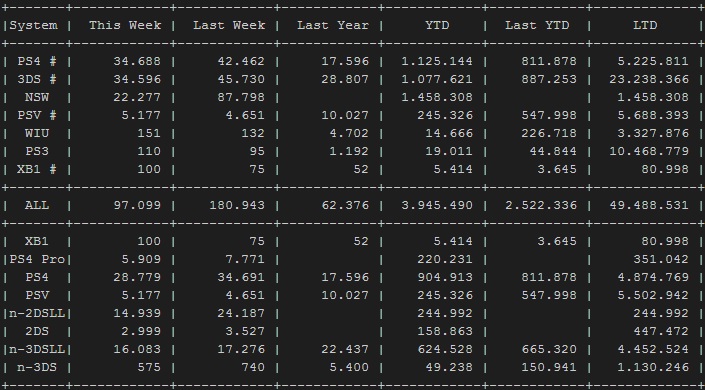Select the PS4 Pro row label
This screenshot has height=390, width=705.
click(x=37, y=260)
